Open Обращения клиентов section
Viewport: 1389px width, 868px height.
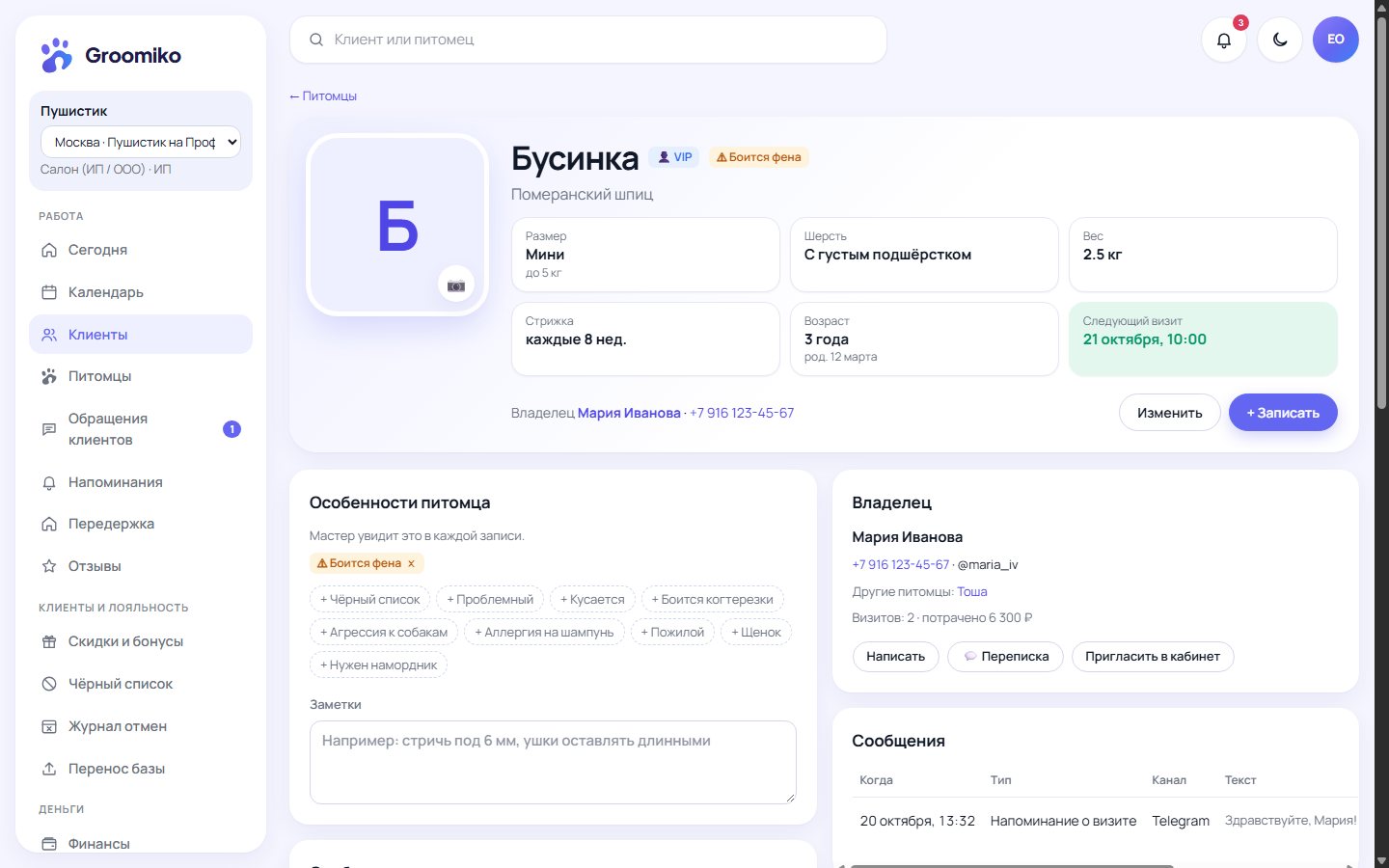pyautogui.click(x=141, y=429)
